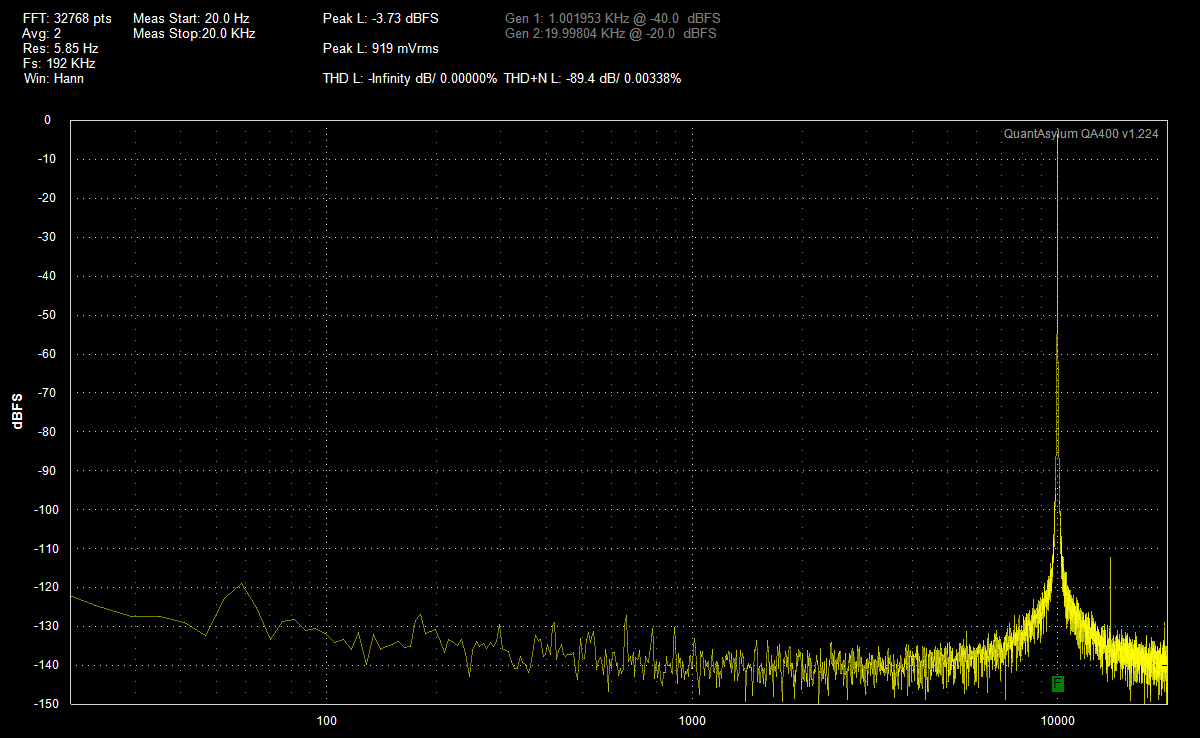The height and width of the screenshot is (738, 1200).
Task: Click the 1000 frequency axis label
Action: coord(692,720)
